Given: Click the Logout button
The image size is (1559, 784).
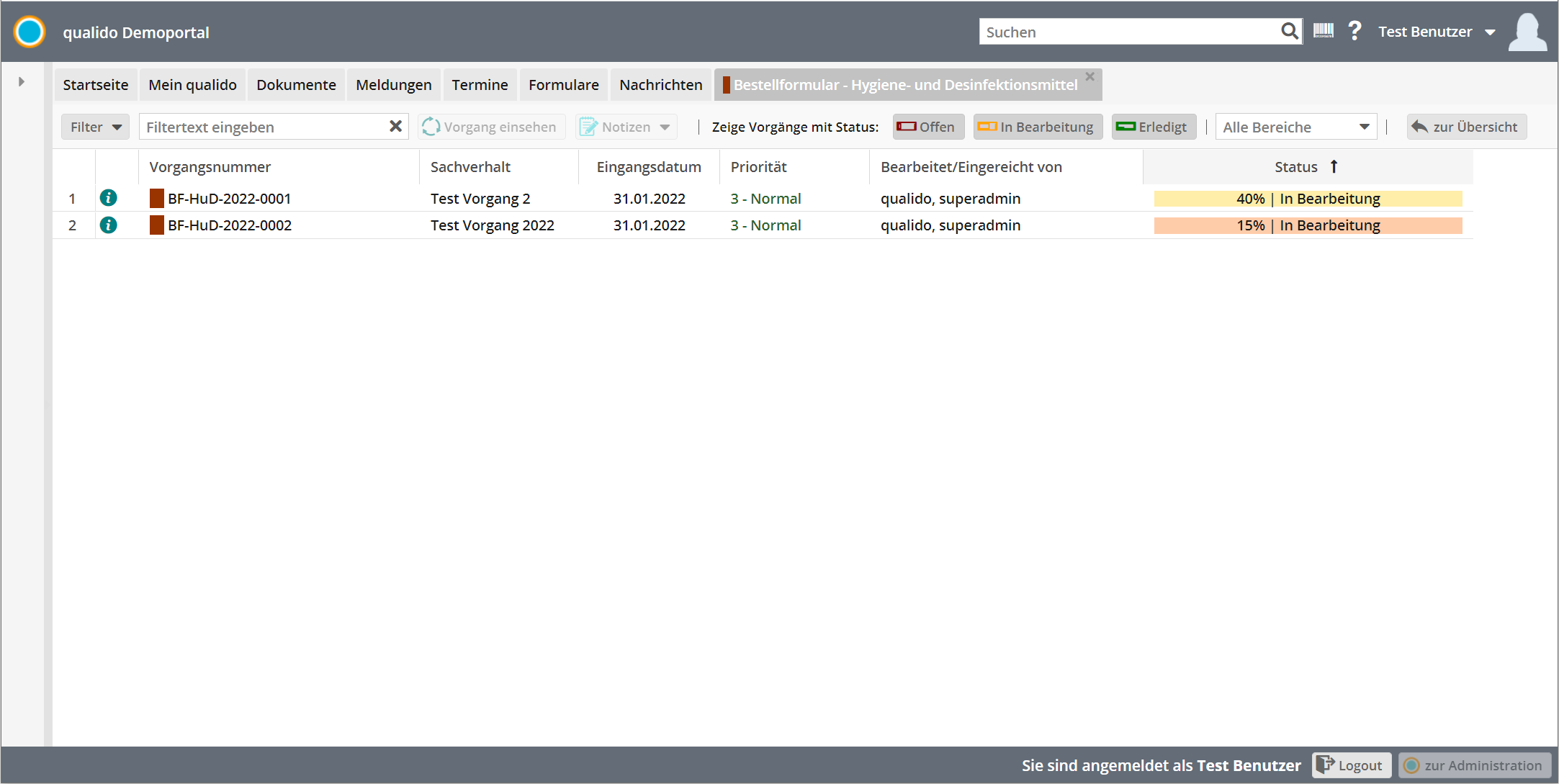Looking at the screenshot, I should point(1351,765).
